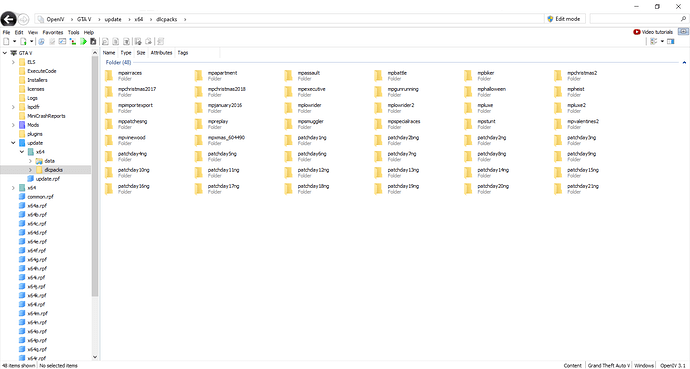Sort by the Name column header
This screenshot has height=369, width=690.
point(109,53)
